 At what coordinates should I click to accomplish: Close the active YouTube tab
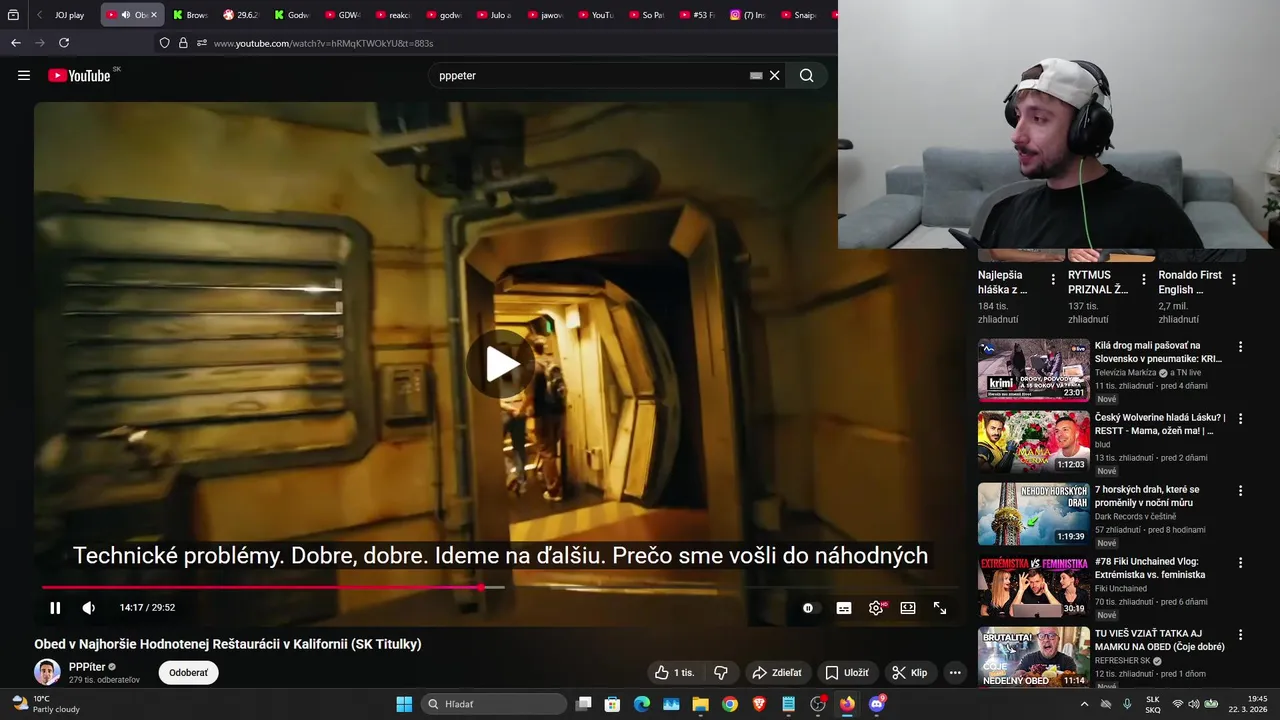(x=153, y=15)
